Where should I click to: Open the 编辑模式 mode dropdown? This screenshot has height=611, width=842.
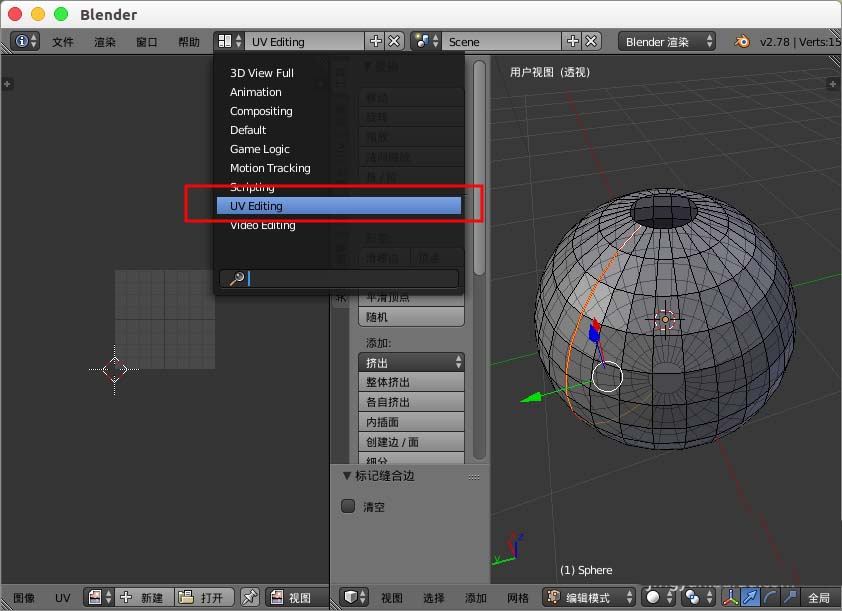[588, 597]
